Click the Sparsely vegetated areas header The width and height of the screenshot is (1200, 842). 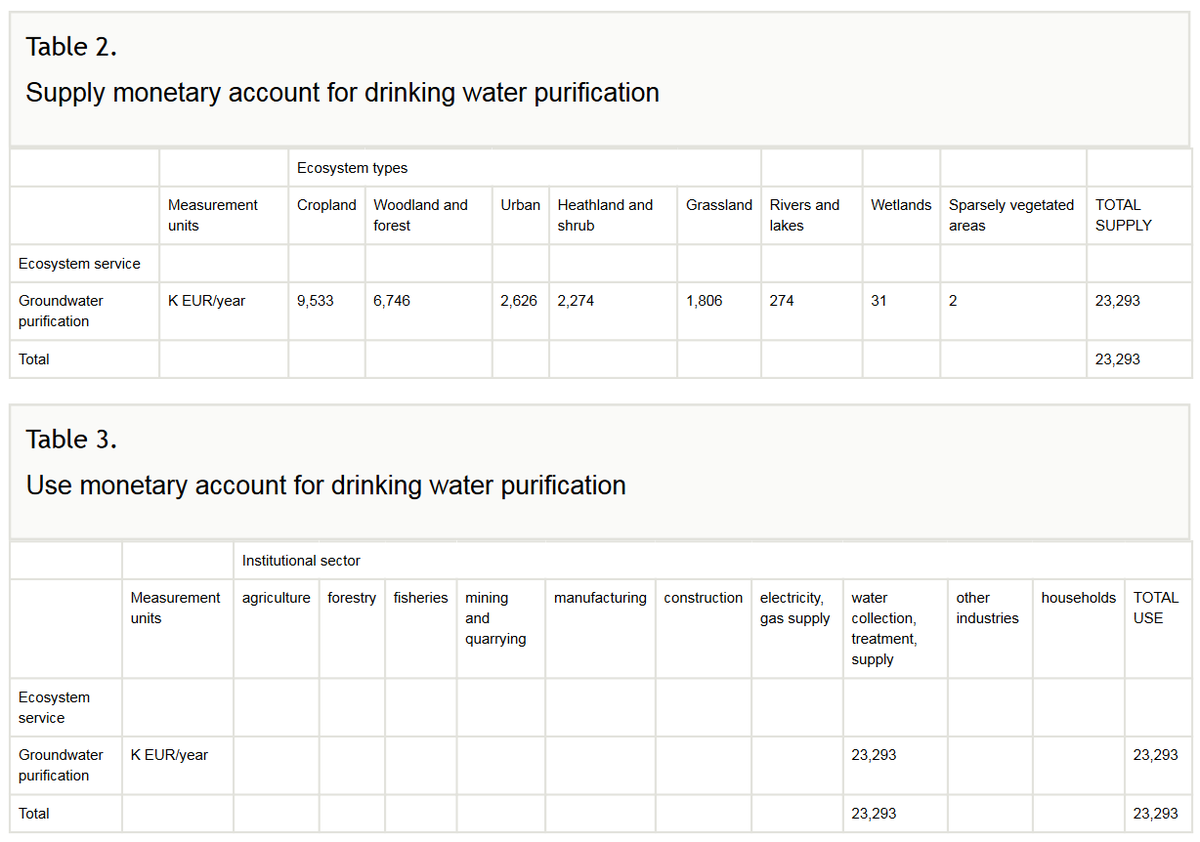(x=1011, y=215)
